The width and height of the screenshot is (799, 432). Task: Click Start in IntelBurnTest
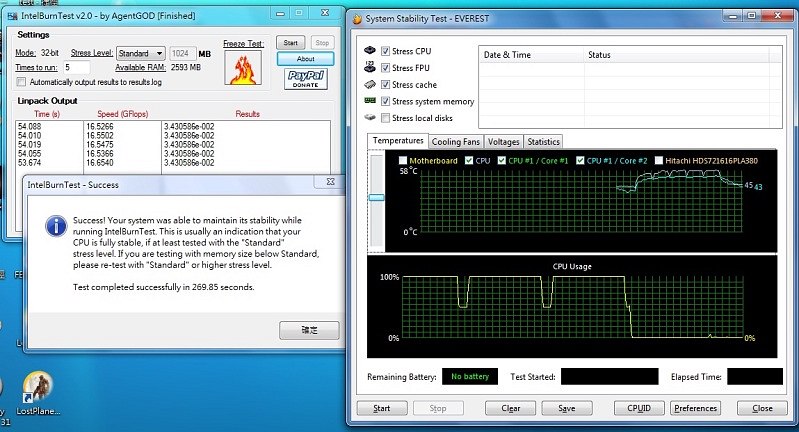291,43
